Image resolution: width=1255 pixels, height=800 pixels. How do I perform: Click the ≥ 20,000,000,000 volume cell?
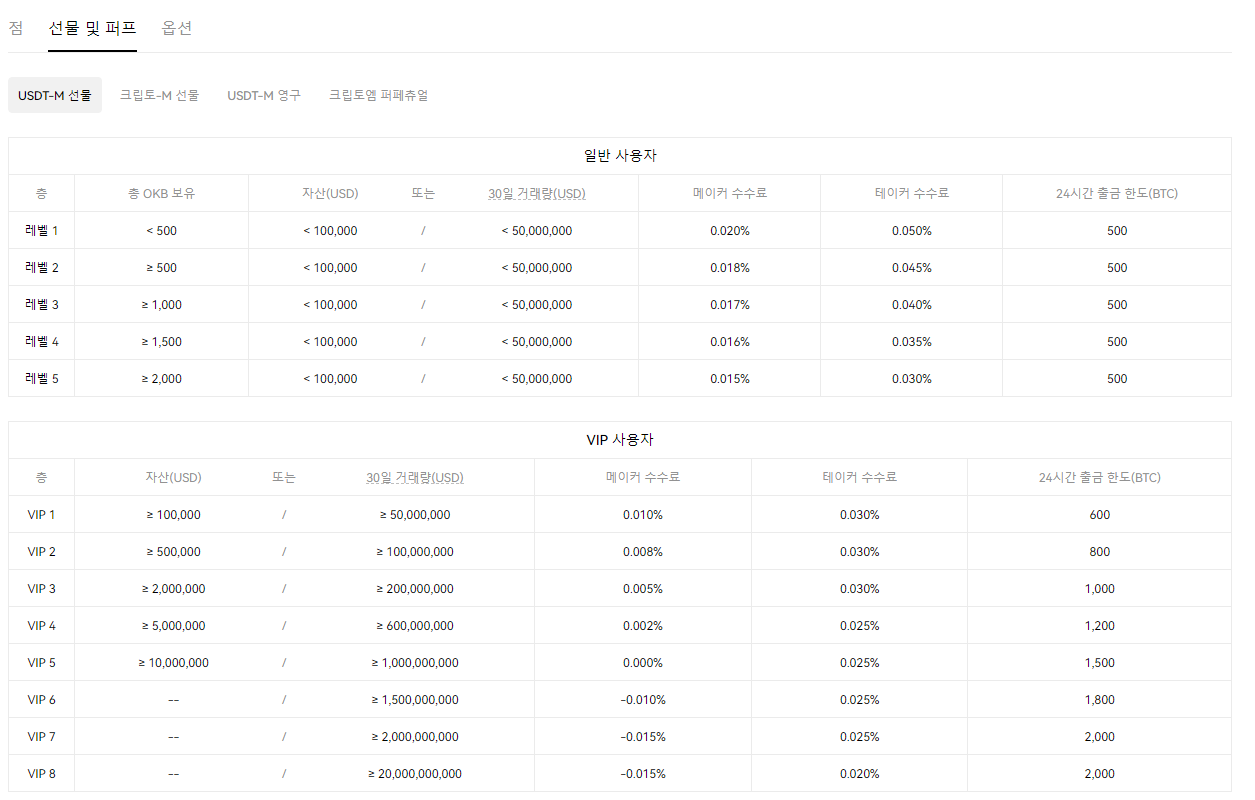[415, 774]
